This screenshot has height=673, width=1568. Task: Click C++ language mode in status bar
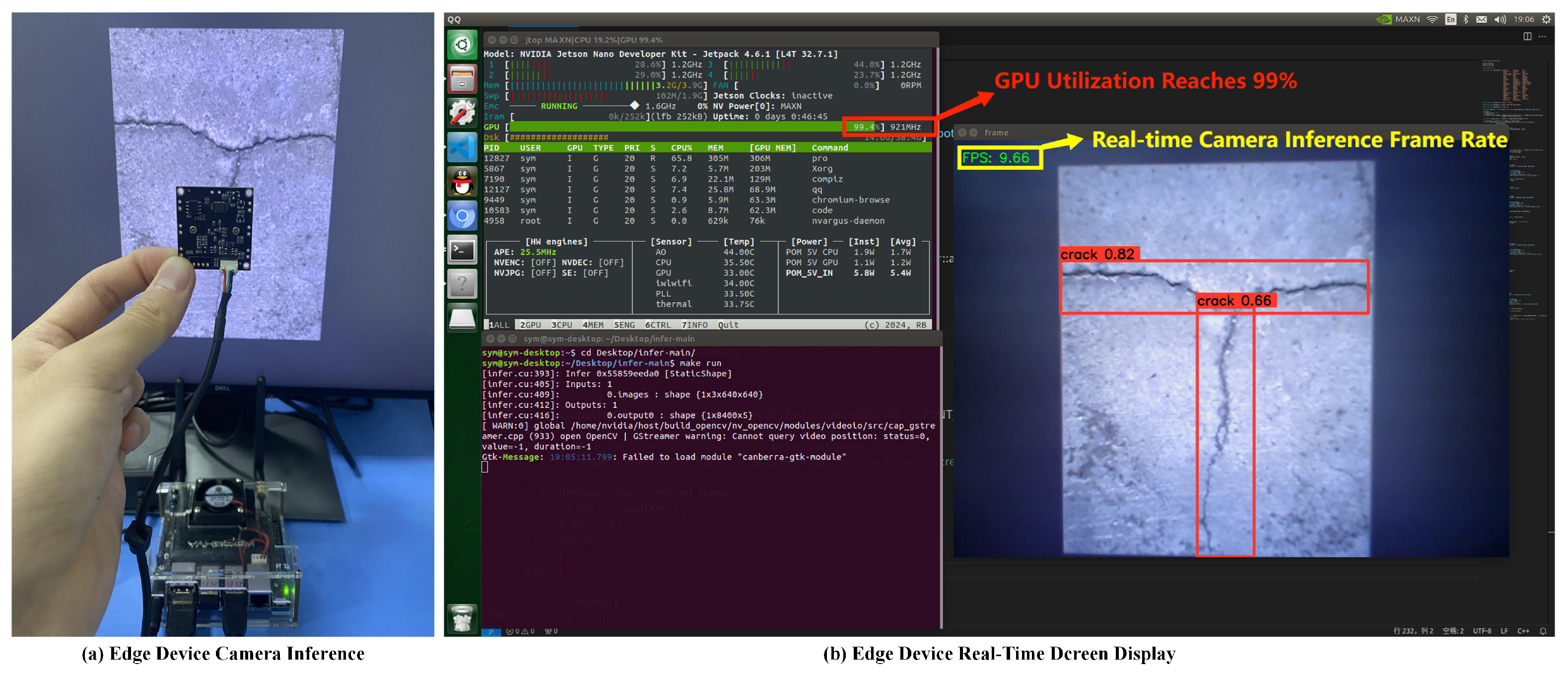point(1523,631)
